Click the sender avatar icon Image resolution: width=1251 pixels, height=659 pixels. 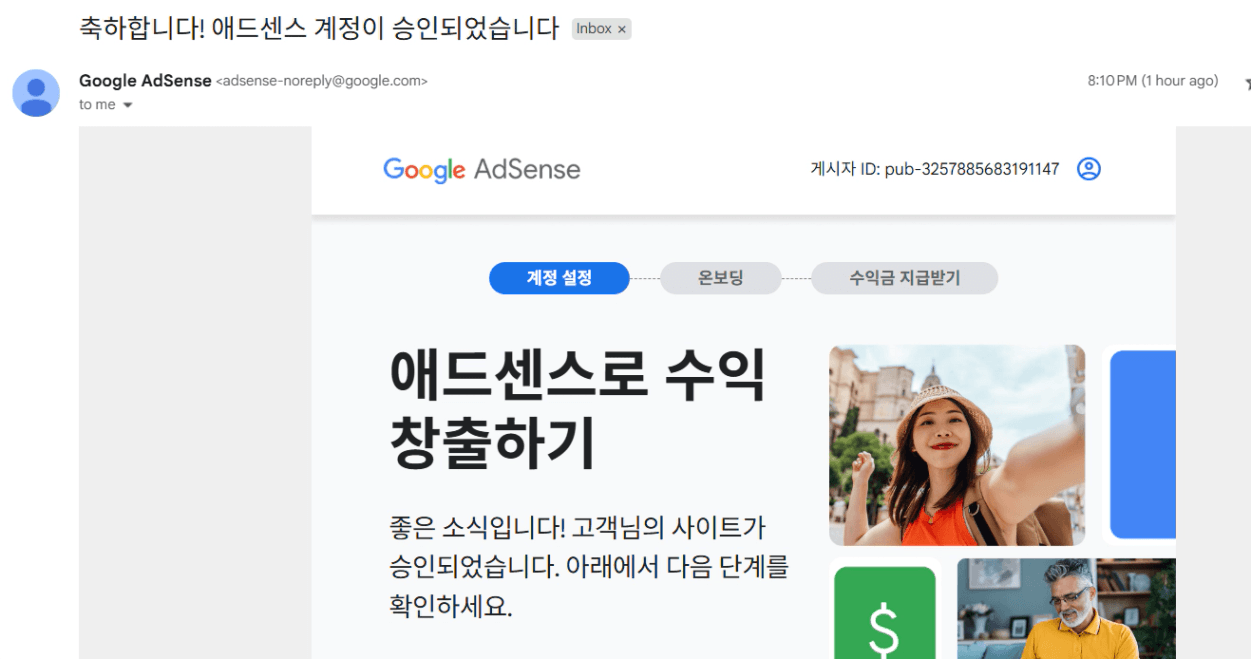36,93
